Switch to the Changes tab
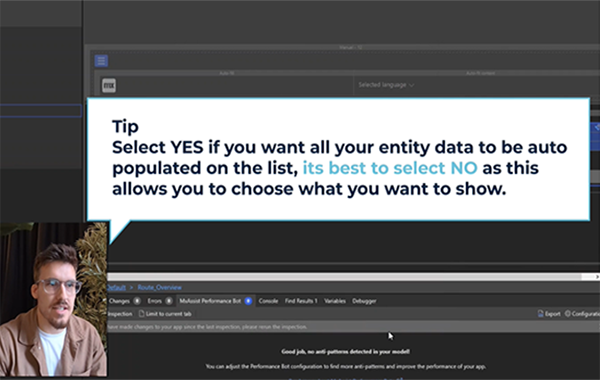This screenshot has height=380, width=600. tap(119, 301)
